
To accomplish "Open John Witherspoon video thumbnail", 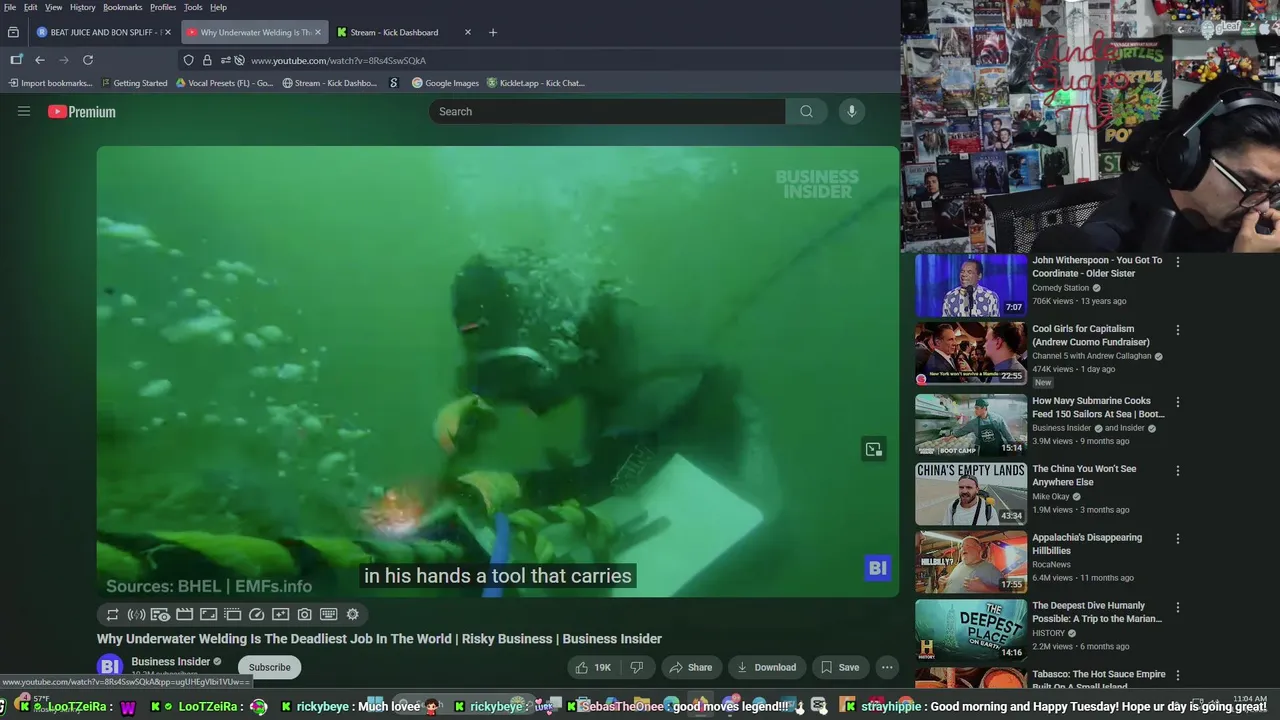I will (971, 286).
